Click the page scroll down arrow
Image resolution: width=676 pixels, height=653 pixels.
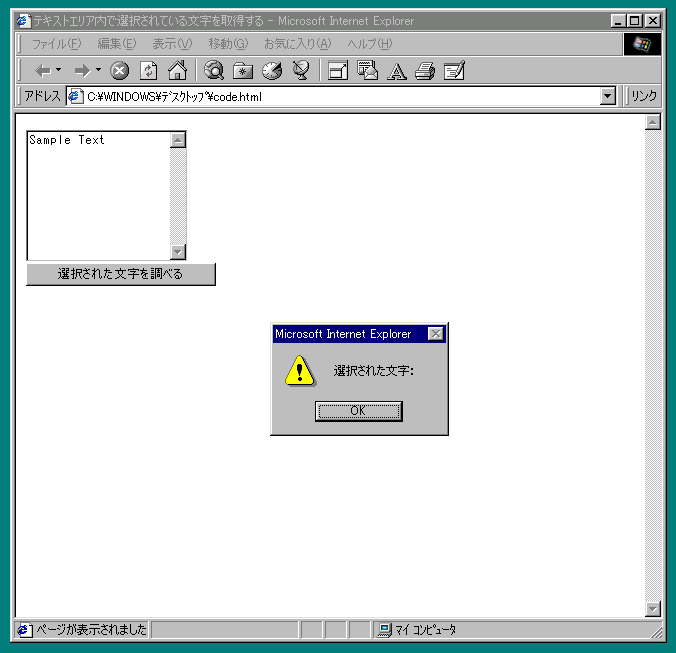653,609
